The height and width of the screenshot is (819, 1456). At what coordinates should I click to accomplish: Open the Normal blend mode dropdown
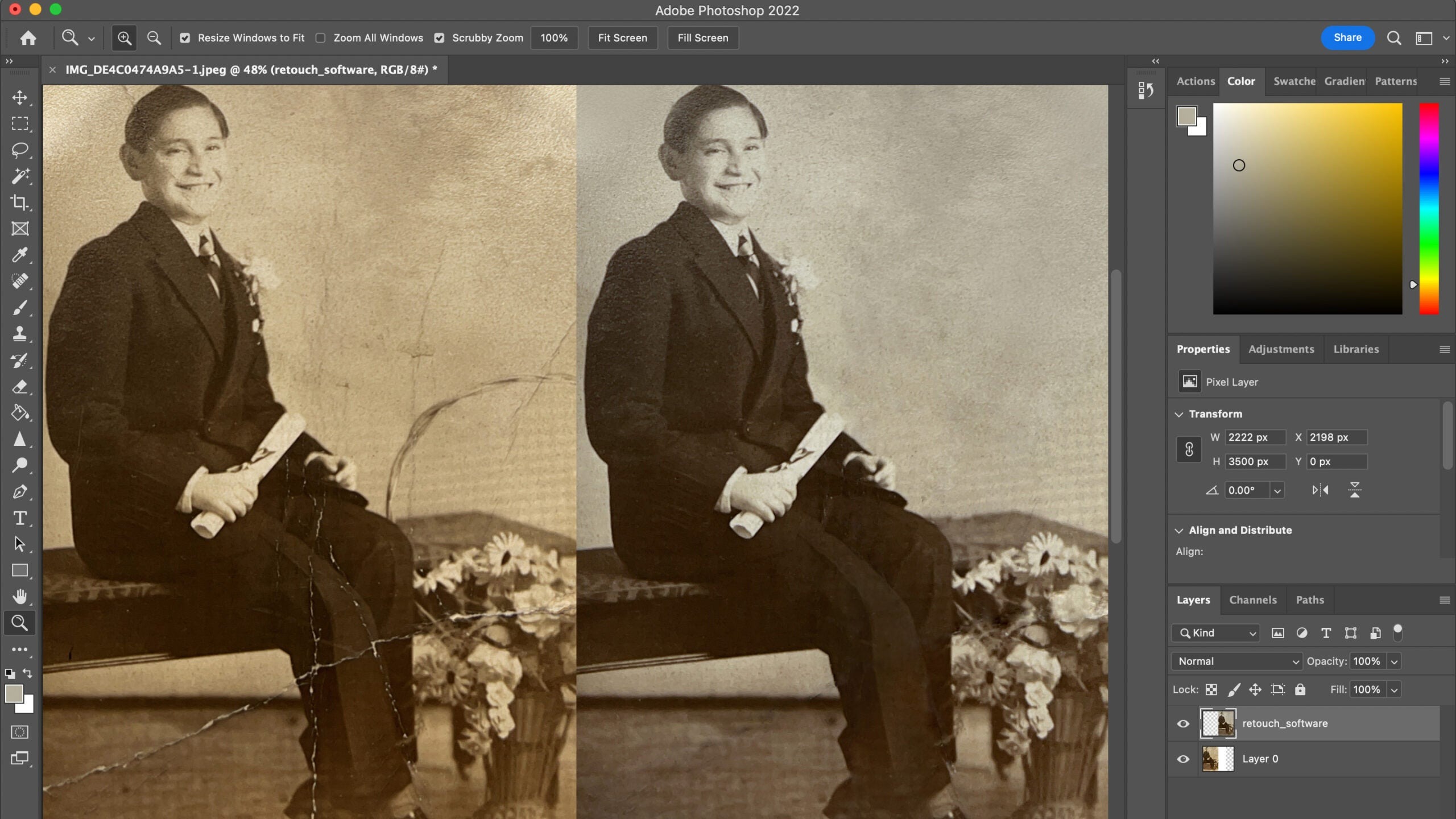tap(1236, 661)
